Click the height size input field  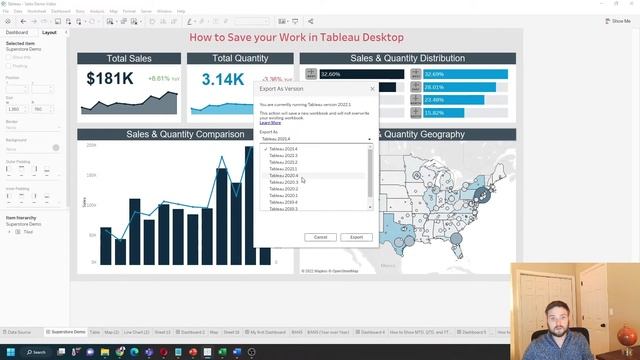[x=42, y=109]
